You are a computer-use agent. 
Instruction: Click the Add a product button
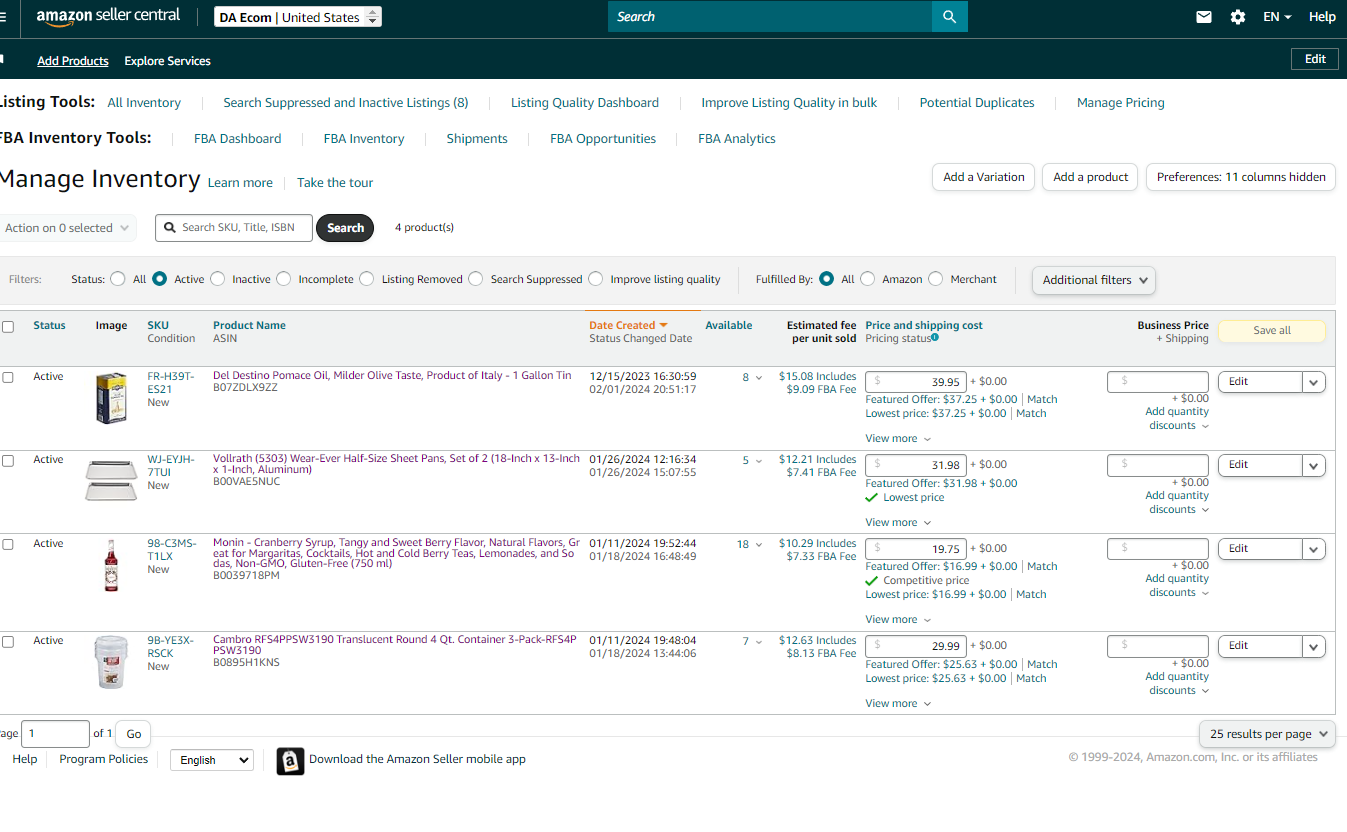click(x=1090, y=177)
